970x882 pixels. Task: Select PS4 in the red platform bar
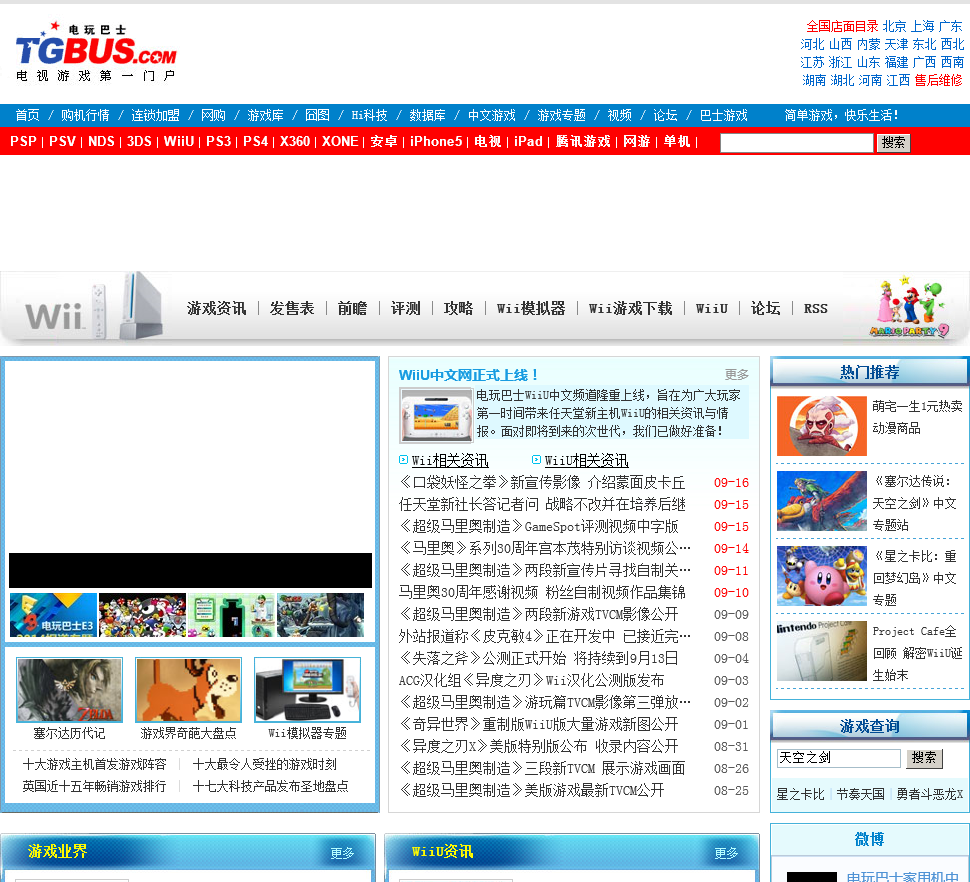pyautogui.click(x=255, y=141)
